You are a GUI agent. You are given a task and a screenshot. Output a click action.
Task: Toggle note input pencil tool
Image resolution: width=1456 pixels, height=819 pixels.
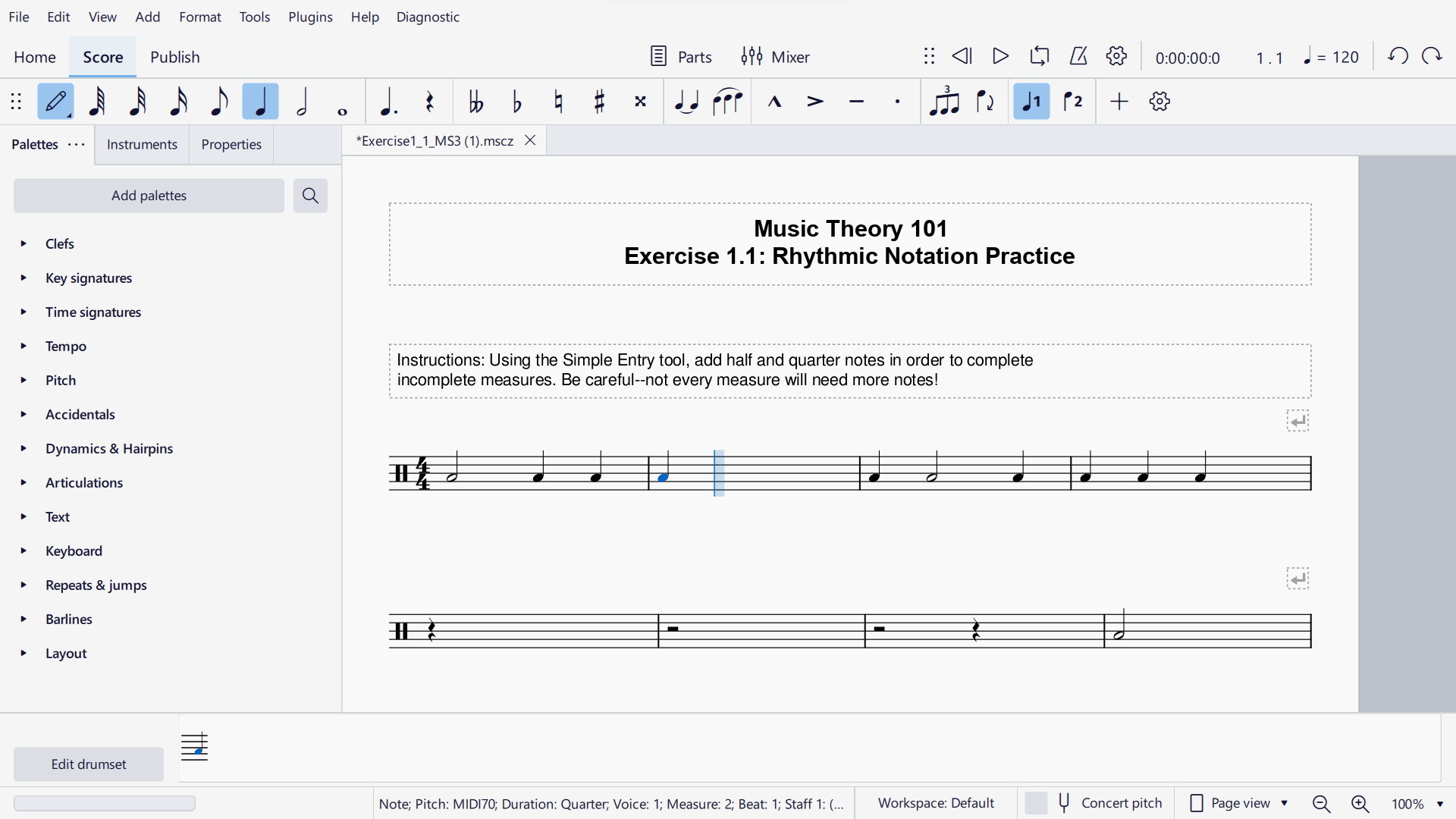click(x=56, y=102)
